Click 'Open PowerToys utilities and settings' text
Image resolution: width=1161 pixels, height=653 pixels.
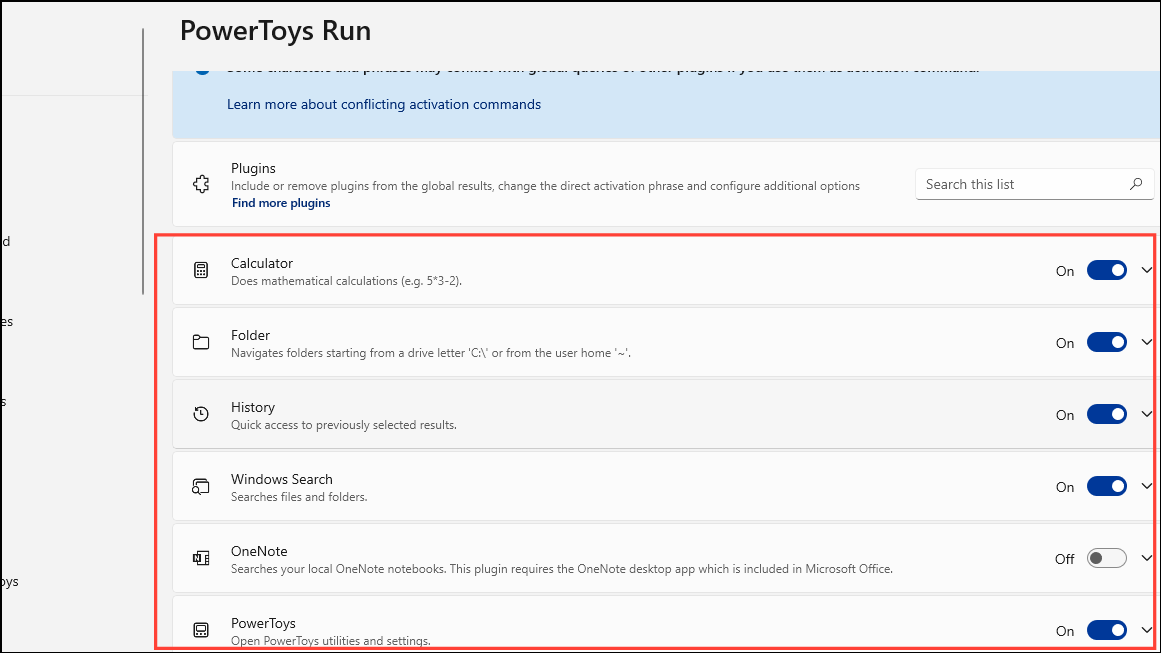330,641
